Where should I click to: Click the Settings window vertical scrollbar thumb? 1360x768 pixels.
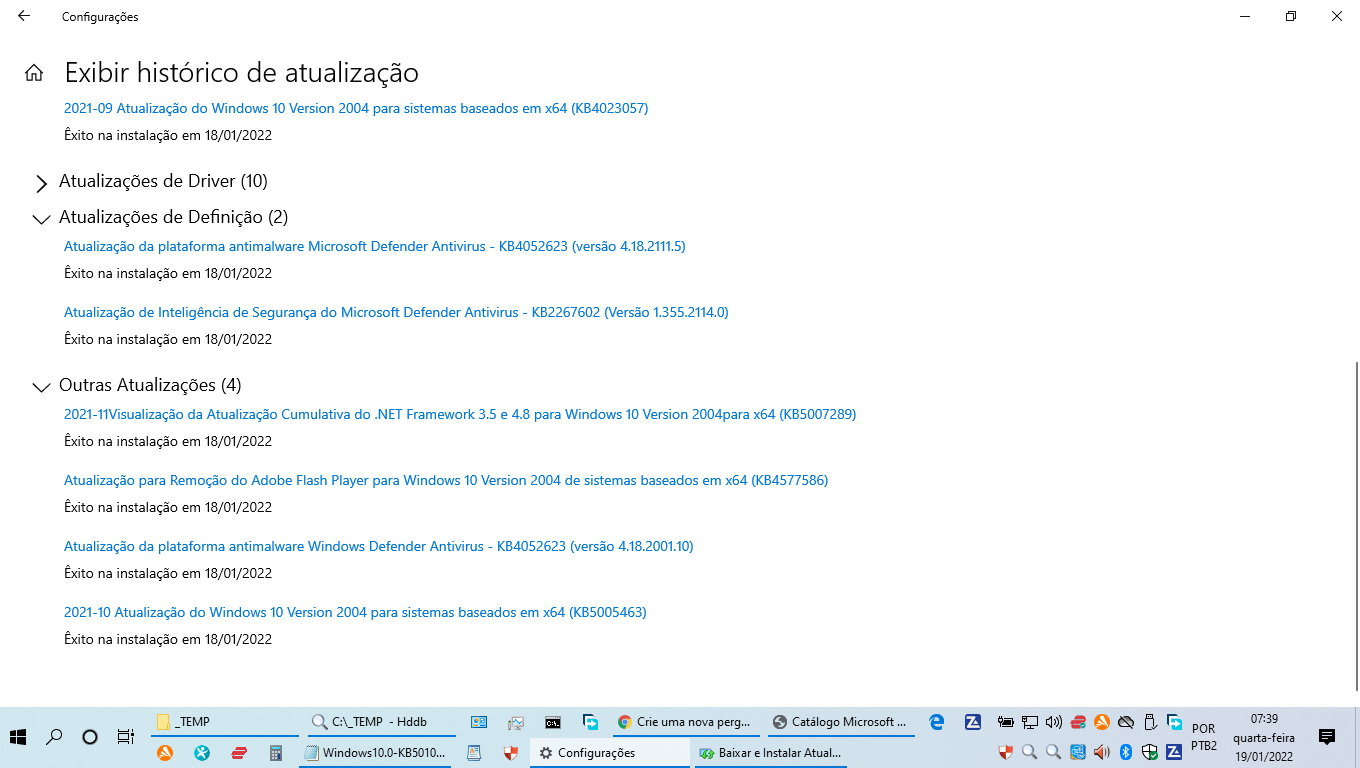coord(1356,525)
